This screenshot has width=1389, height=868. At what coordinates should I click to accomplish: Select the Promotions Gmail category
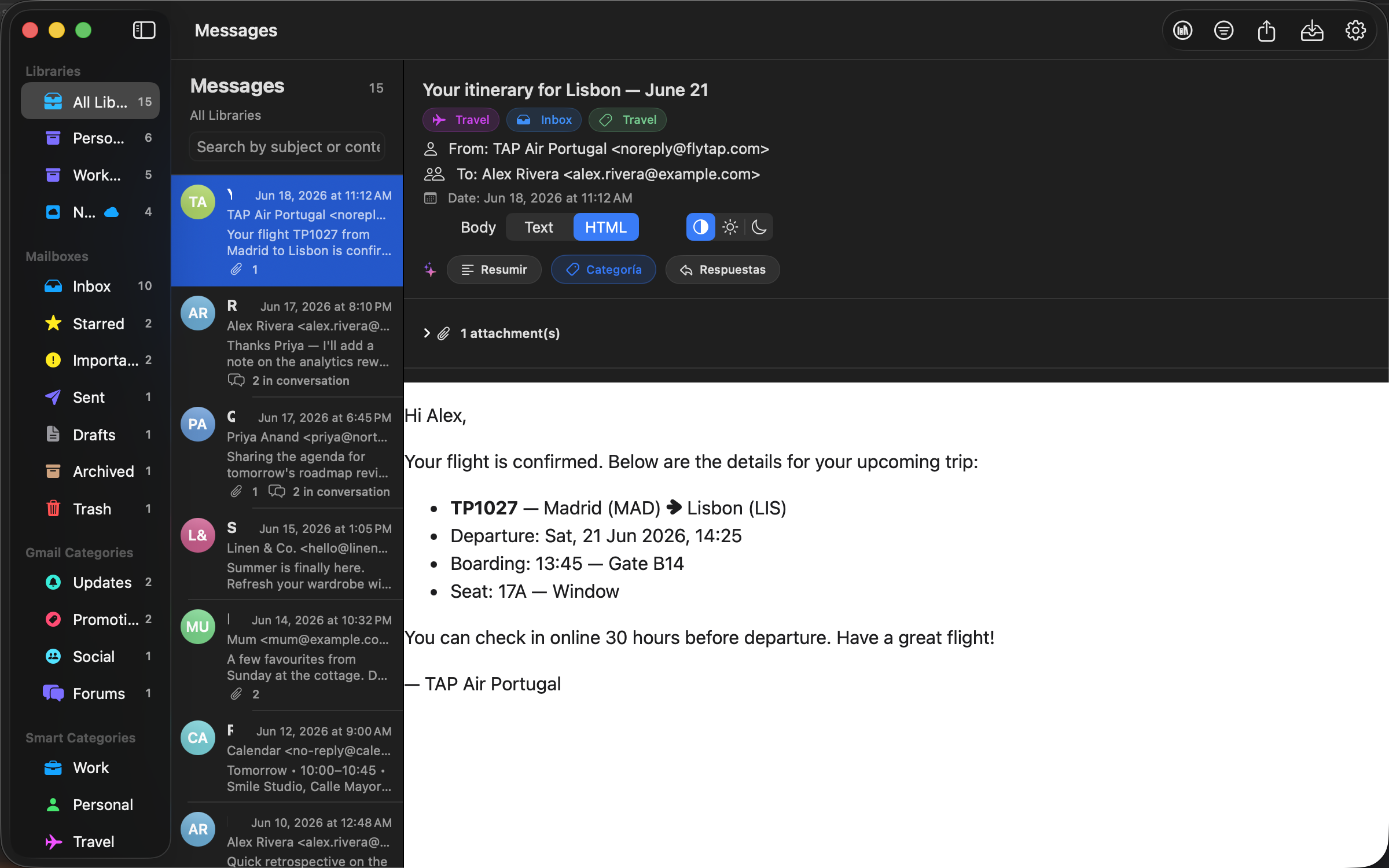click(90, 619)
